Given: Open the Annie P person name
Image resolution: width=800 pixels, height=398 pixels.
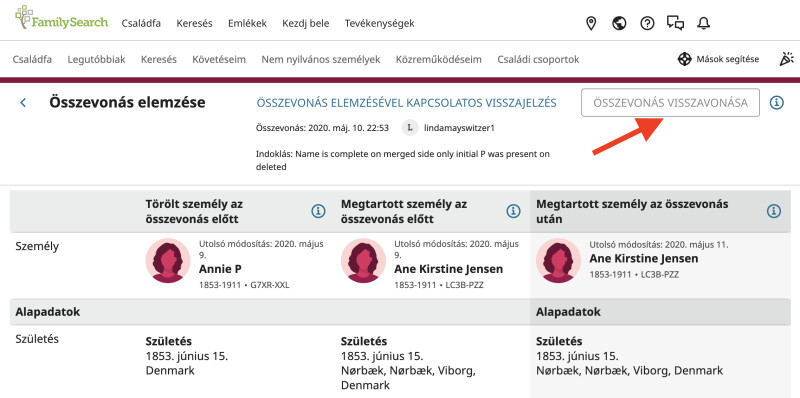Looking at the screenshot, I should pyautogui.click(x=220, y=269).
